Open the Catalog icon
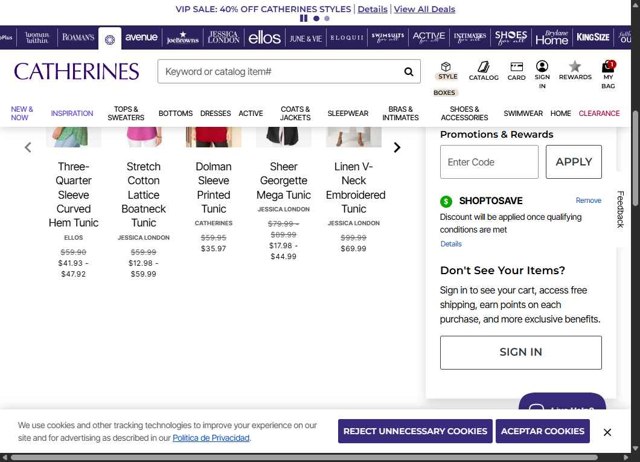The image size is (640, 462). click(x=484, y=67)
